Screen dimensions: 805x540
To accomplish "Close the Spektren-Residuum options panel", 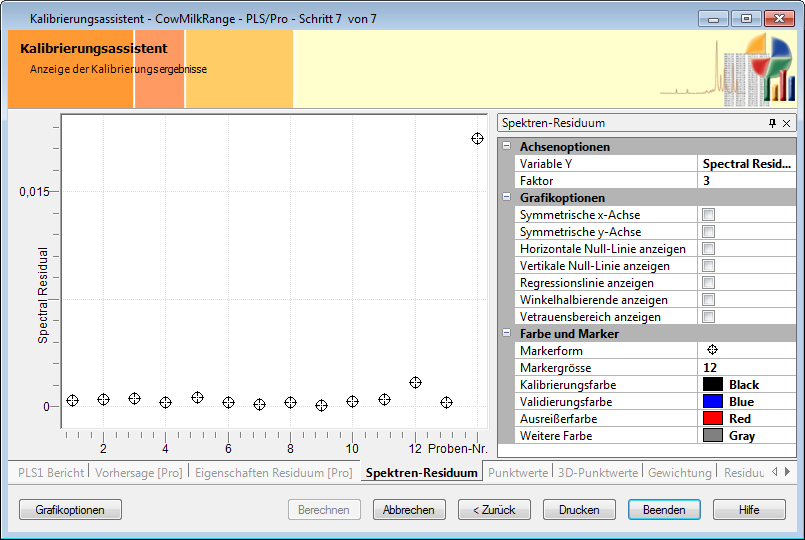I will (787, 123).
